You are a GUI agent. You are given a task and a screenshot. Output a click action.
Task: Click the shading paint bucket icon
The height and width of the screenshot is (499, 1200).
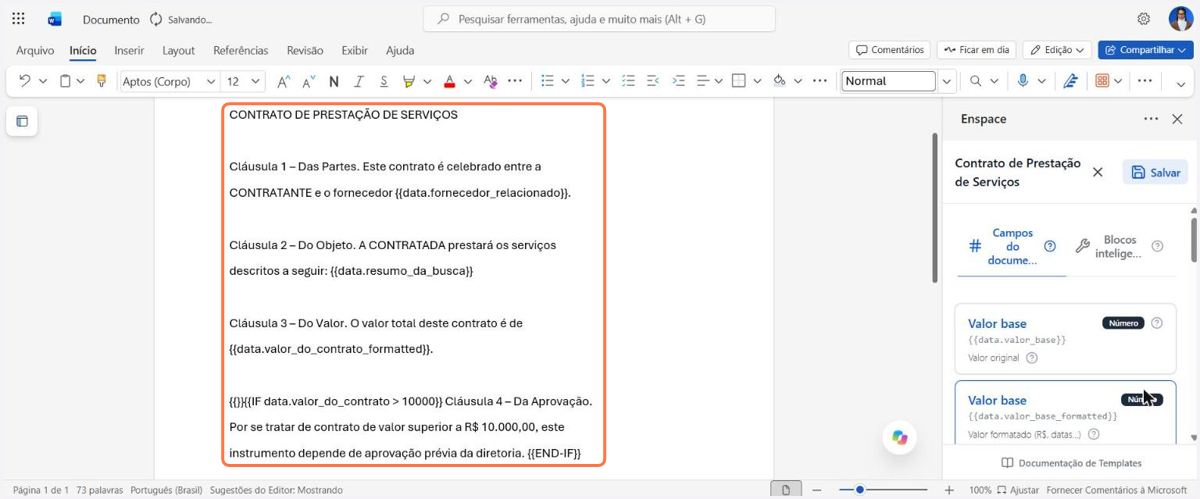(779, 81)
